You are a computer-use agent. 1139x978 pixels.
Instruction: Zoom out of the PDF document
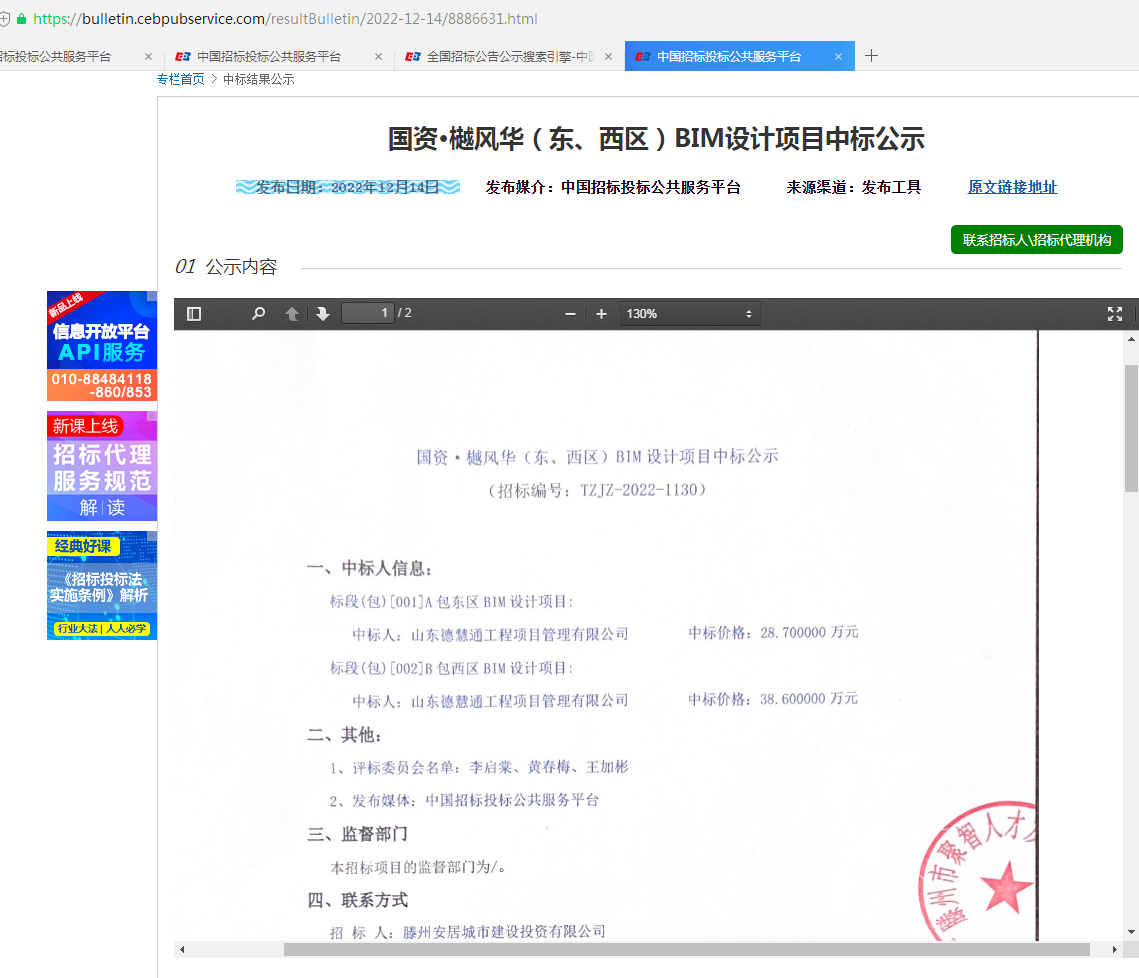coord(570,313)
